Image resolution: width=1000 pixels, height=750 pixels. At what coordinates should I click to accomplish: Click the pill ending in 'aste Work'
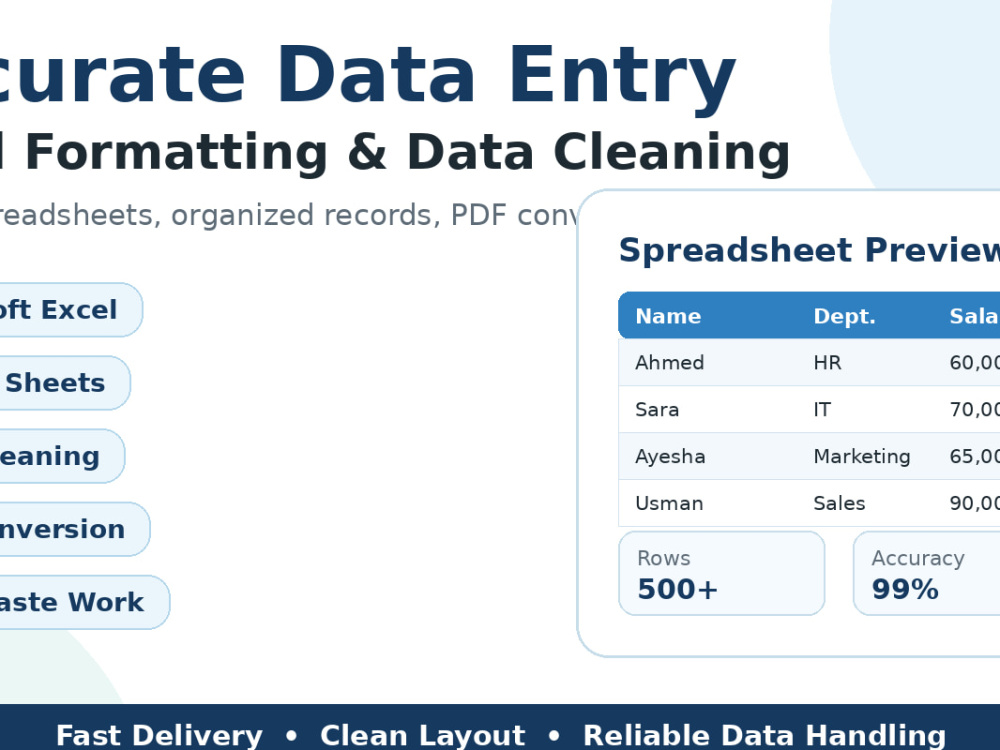pos(84,603)
